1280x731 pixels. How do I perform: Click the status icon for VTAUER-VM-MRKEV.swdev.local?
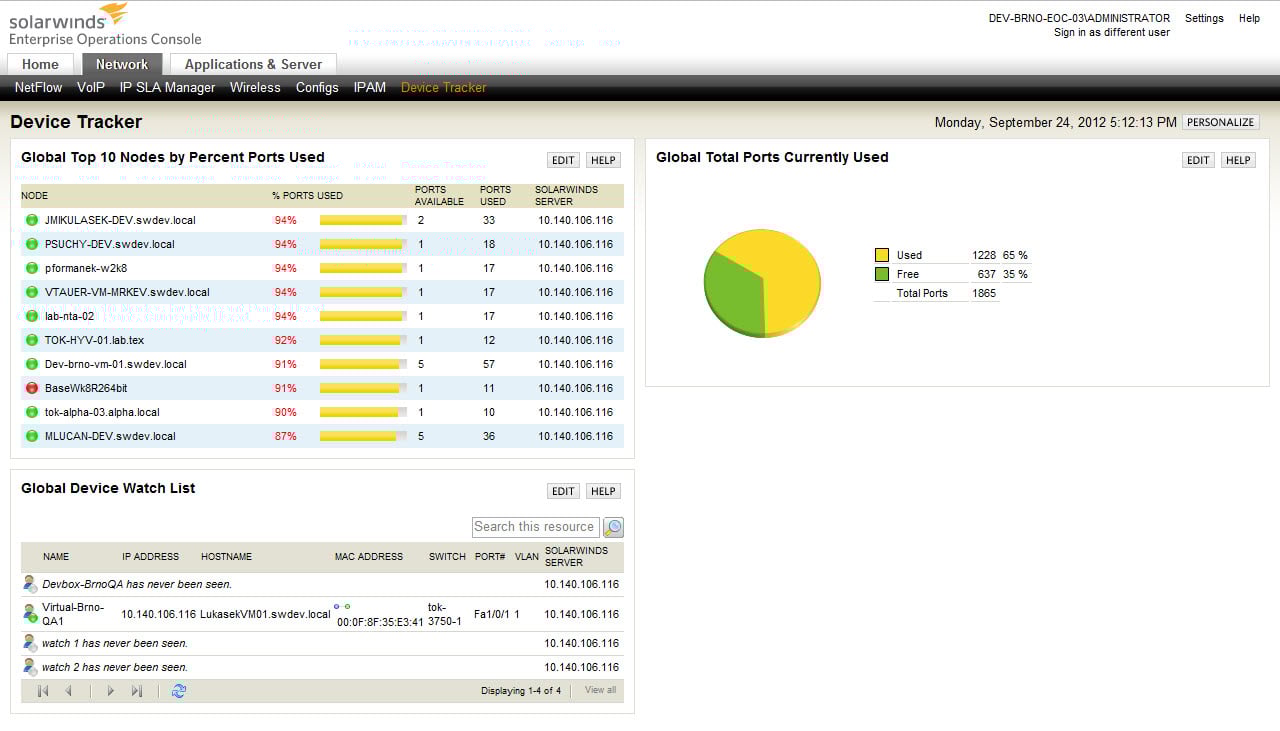(32, 292)
